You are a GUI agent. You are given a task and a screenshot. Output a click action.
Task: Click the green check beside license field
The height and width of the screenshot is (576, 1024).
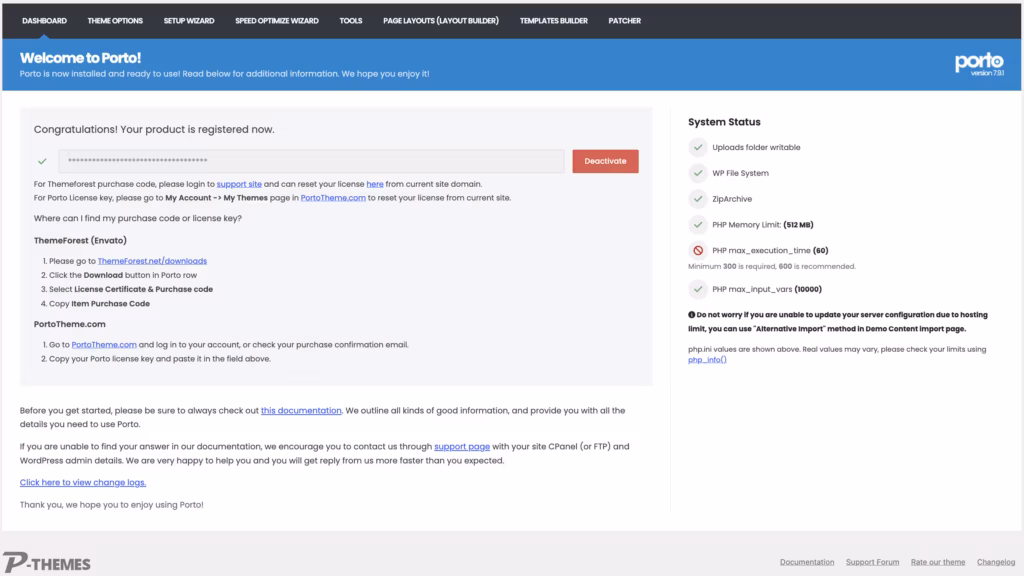(x=42, y=161)
